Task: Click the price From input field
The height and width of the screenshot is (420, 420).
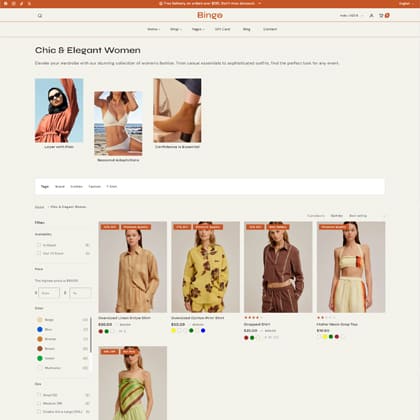Action: point(49,293)
